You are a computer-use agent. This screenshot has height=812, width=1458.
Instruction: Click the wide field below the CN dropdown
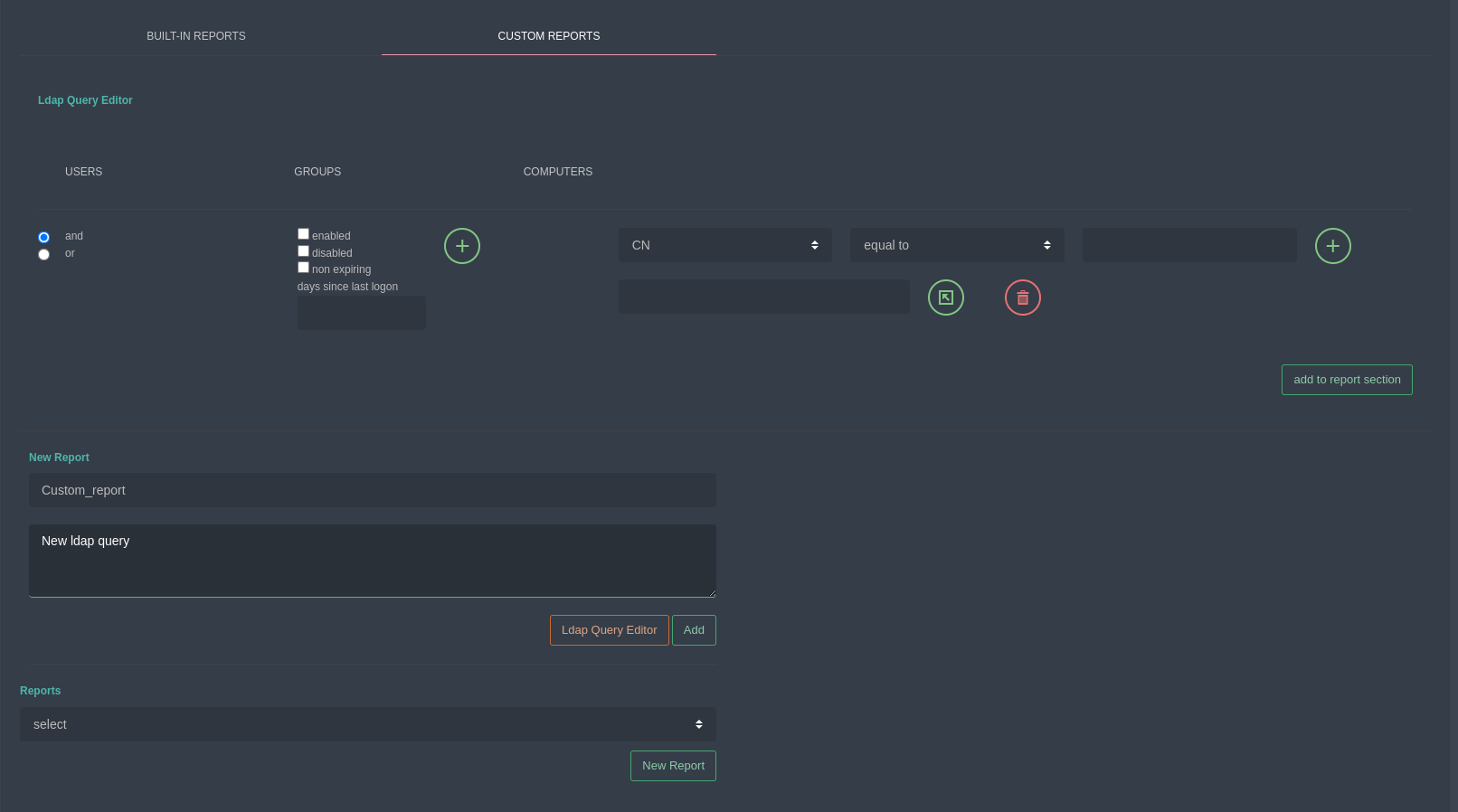pyautogui.click(x=764, y=297)
